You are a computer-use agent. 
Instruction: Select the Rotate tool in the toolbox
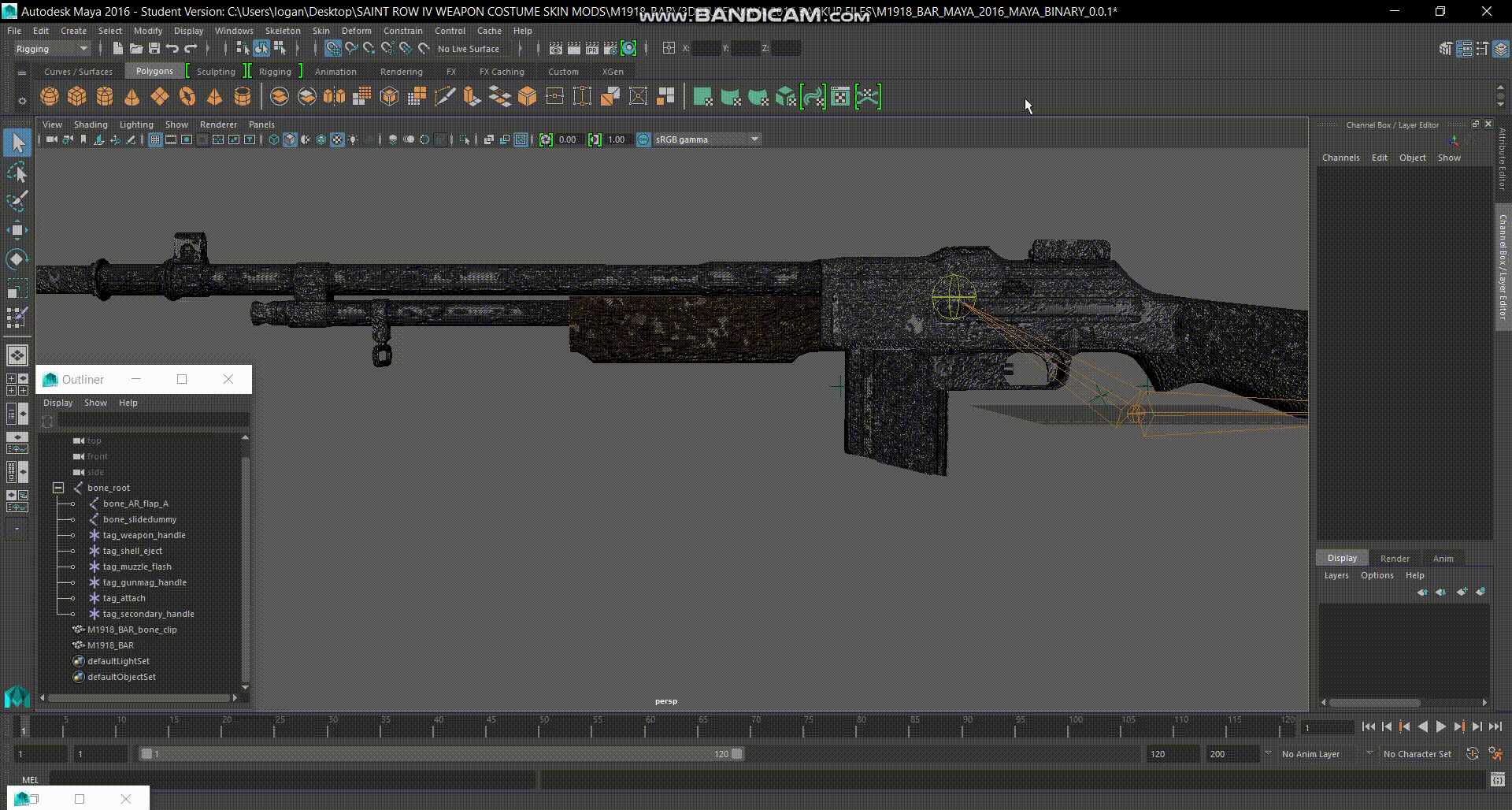(x=17, y=259)
